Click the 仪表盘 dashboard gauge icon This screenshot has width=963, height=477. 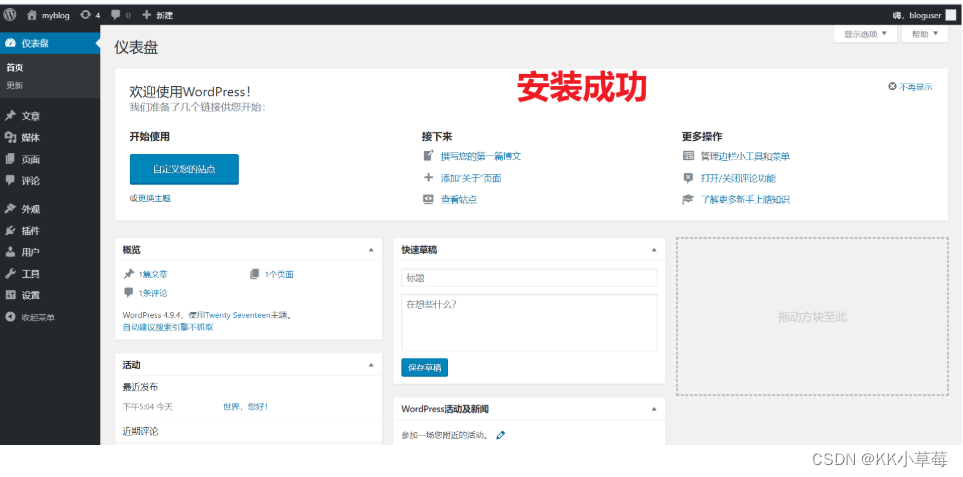coord(10,43)
